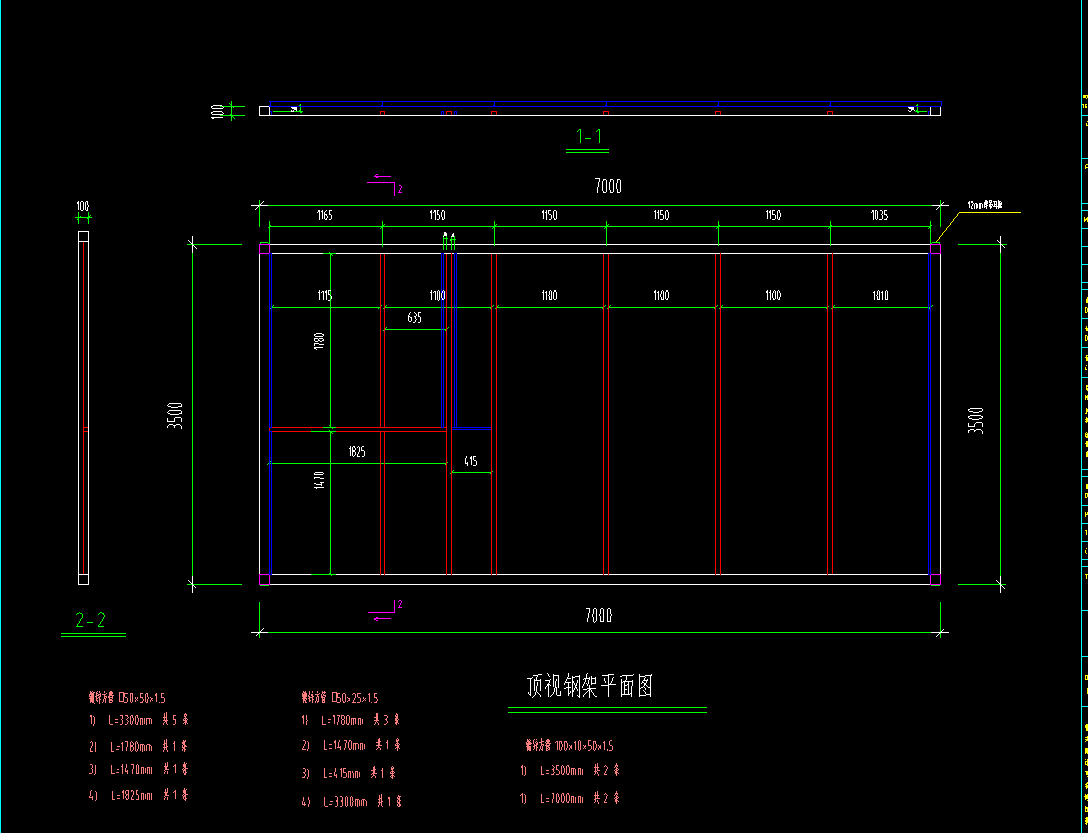Select the left 3500 height dimension text
The width and height of the screenshot is (1088, 833).
(x=174, y=415)
